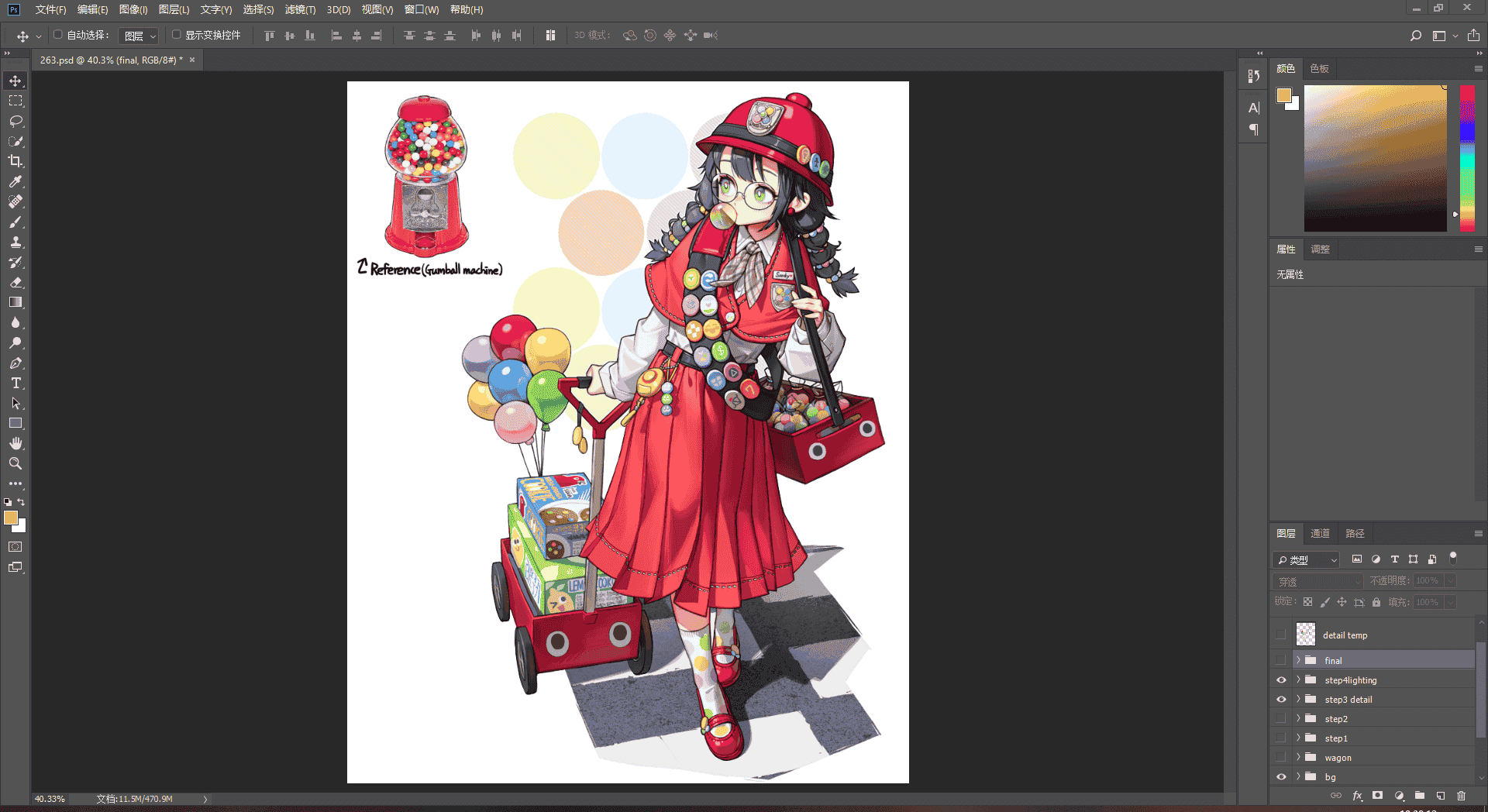Select the Gradient tool

(x=15, y=303)
